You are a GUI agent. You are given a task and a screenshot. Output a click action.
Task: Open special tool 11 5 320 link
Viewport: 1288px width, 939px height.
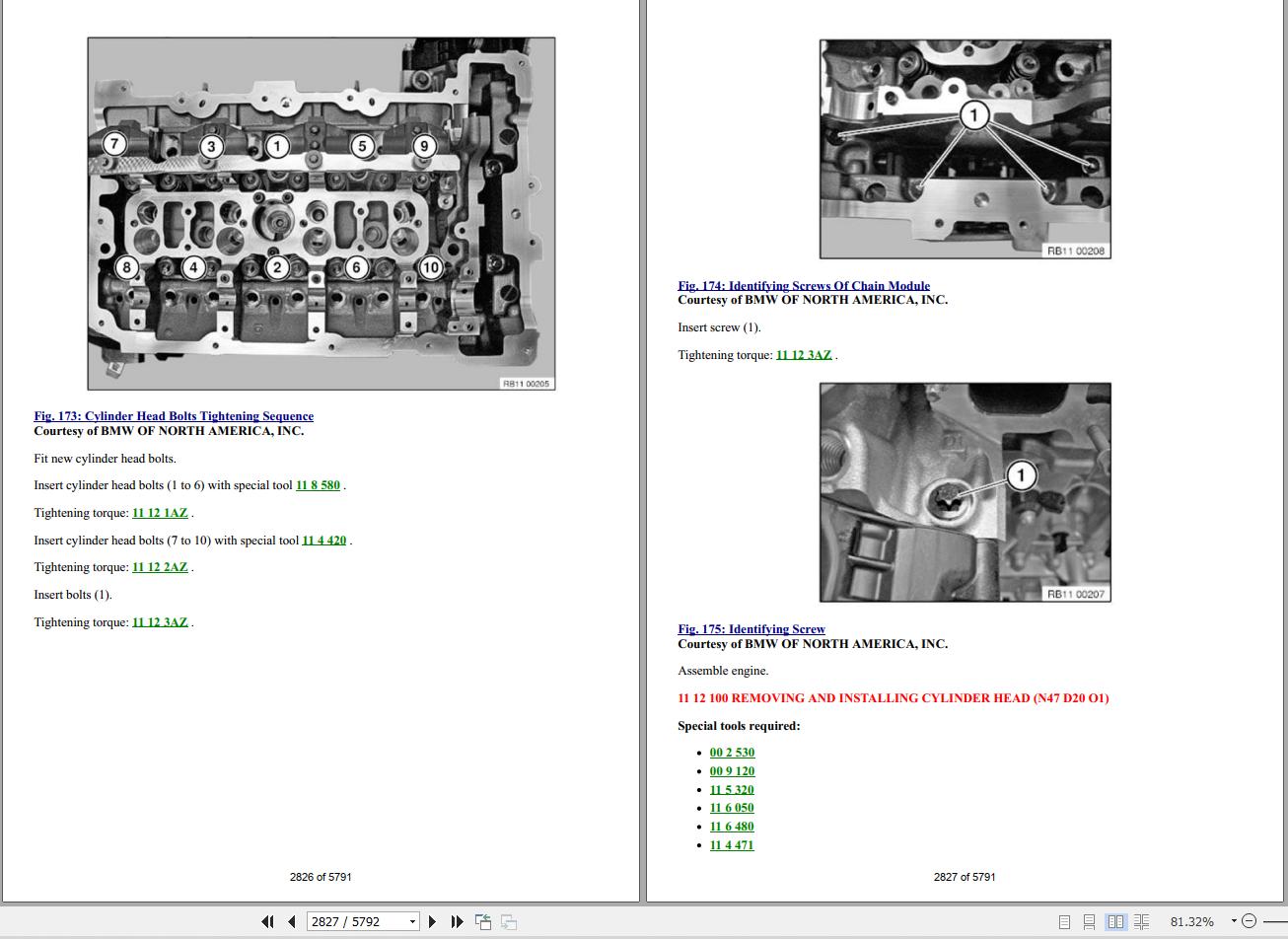coord(732,790)
